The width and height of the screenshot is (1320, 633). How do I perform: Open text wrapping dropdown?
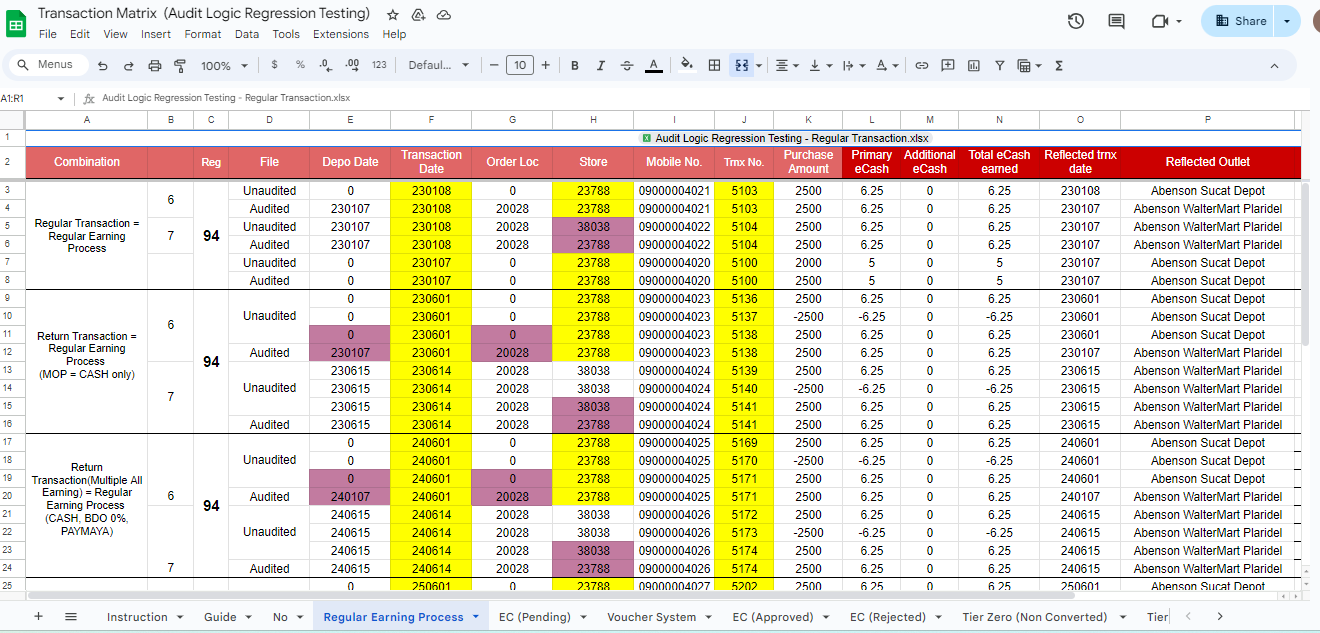click(x=853, y=65)
